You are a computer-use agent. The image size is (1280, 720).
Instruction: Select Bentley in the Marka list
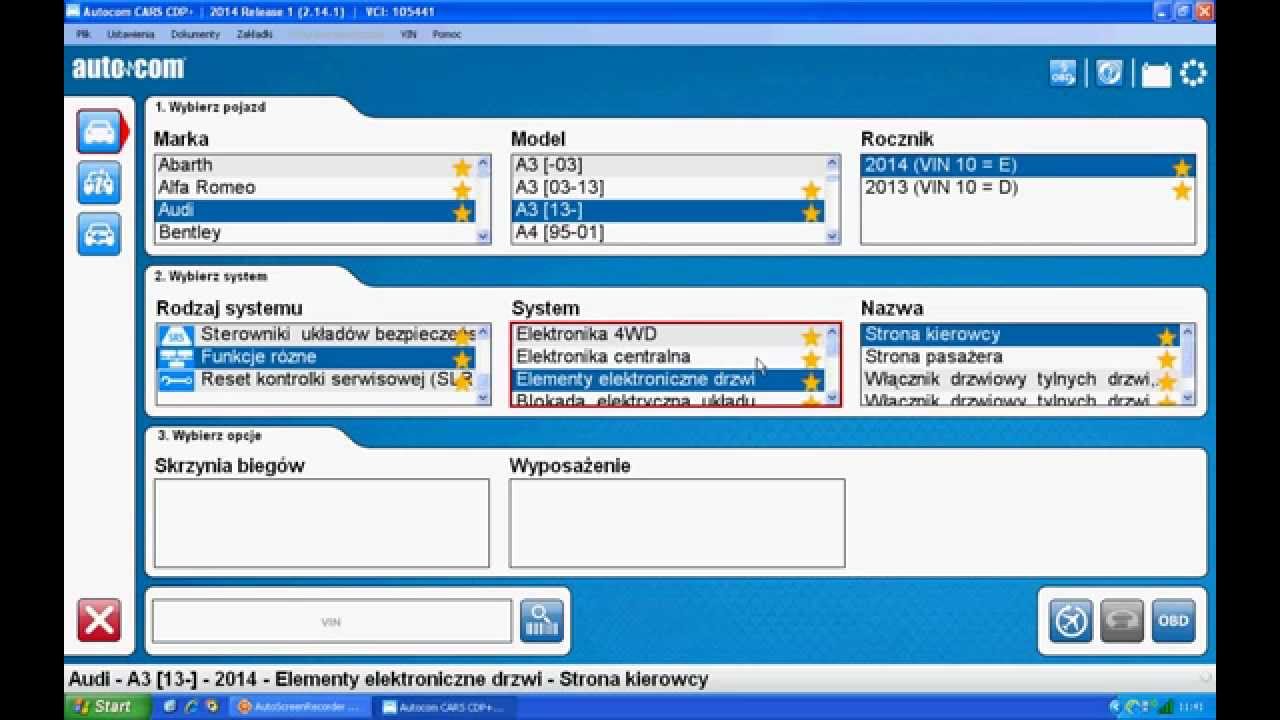[315, 233]
